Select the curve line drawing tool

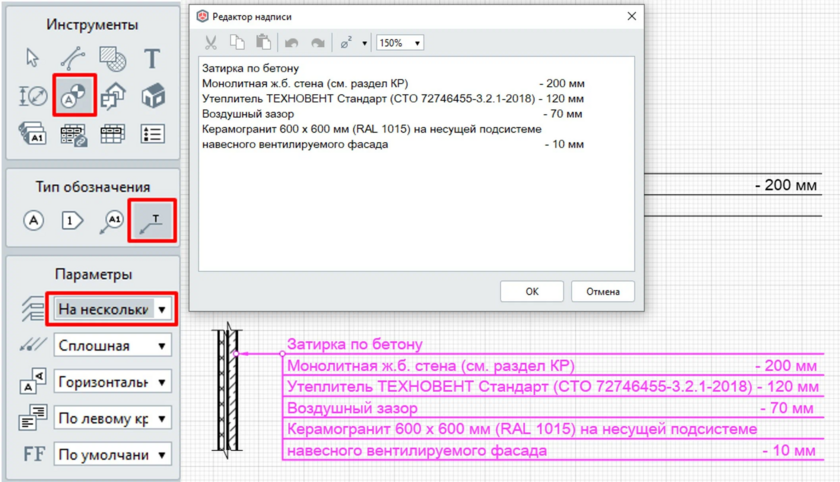(73, 59)
